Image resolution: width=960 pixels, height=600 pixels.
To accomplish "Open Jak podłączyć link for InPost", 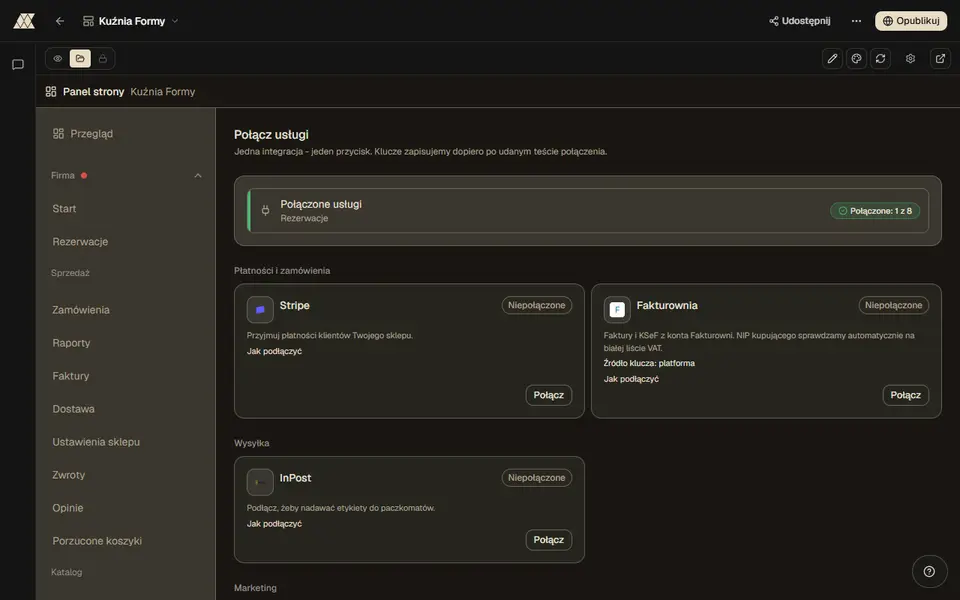I will 274,524.
